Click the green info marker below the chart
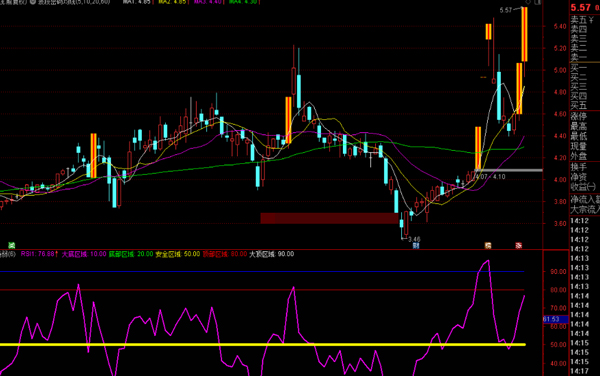 11,245
